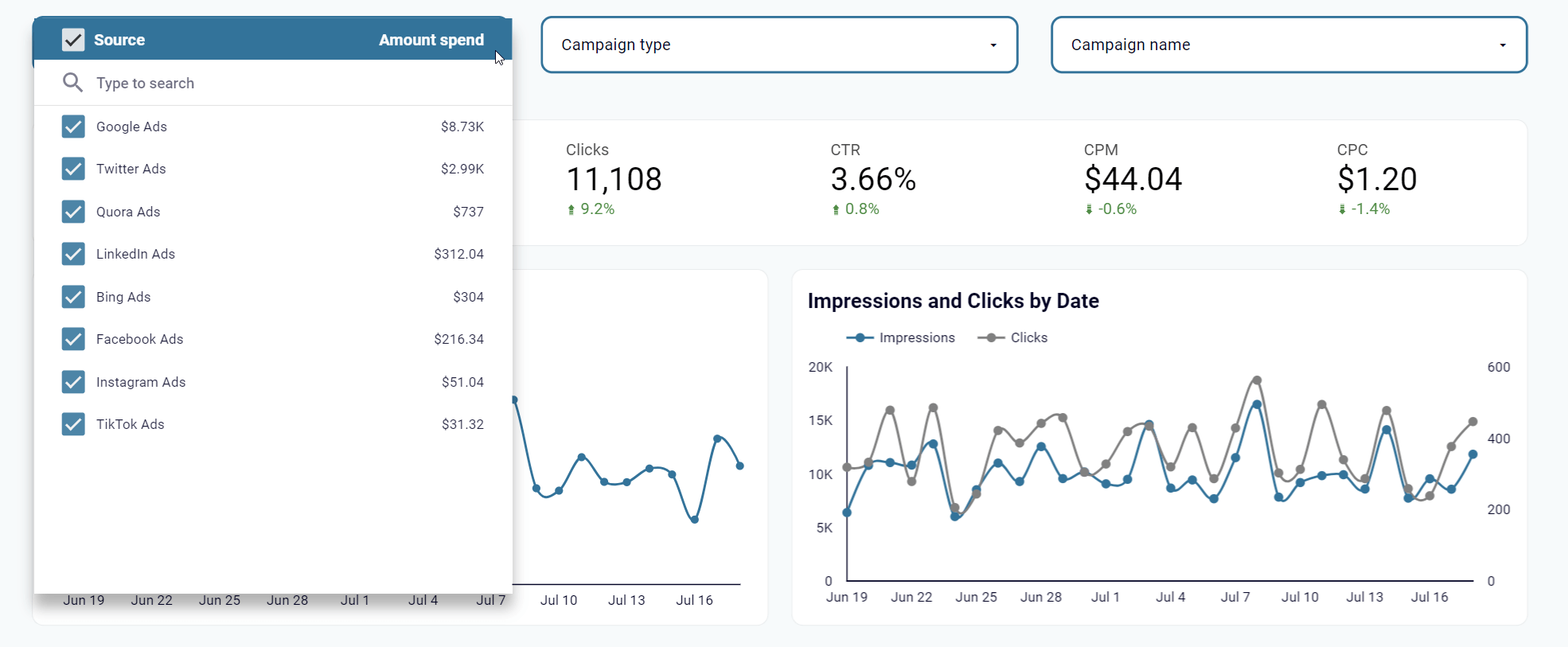Viewport: 1568px width, 647px height.
Task: Toggle the LinkedIn Ads checkbox
Action: click(x=73, y=254)
